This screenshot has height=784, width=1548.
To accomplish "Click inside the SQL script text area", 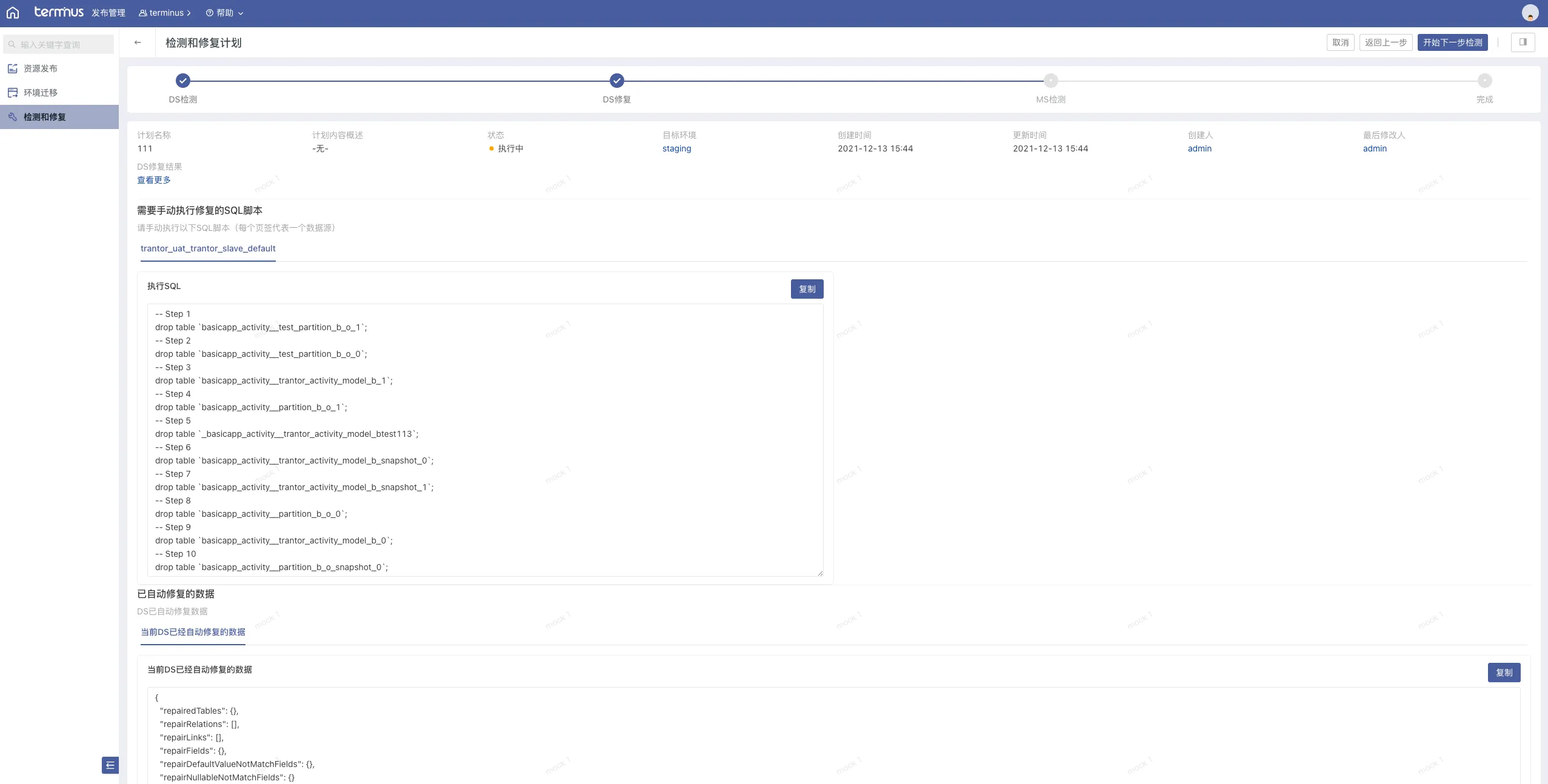I will (x=485, y=440).
